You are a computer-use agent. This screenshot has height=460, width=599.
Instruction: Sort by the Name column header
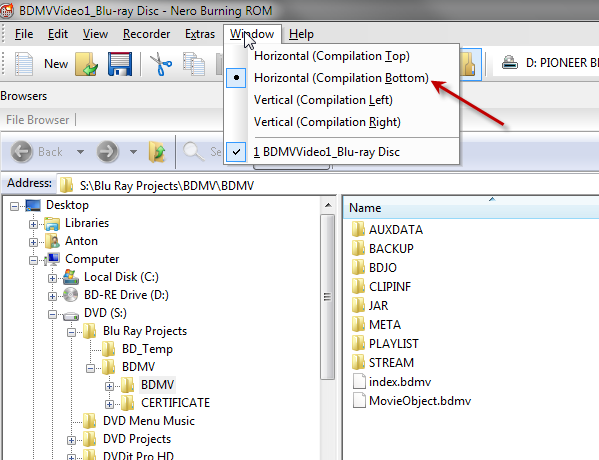(x=471, y=208)
